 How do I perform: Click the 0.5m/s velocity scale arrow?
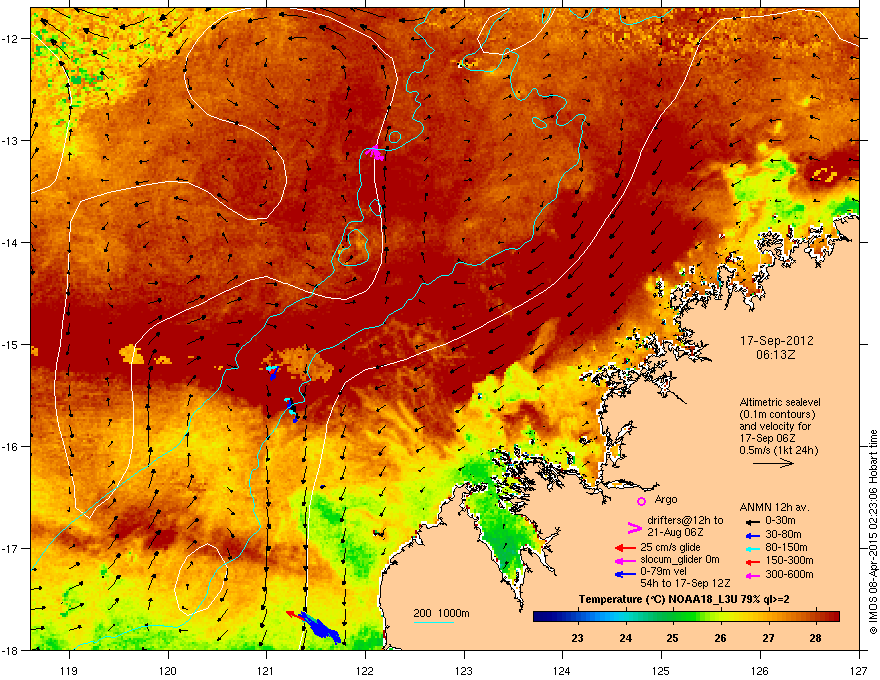[x=773, y=463]
